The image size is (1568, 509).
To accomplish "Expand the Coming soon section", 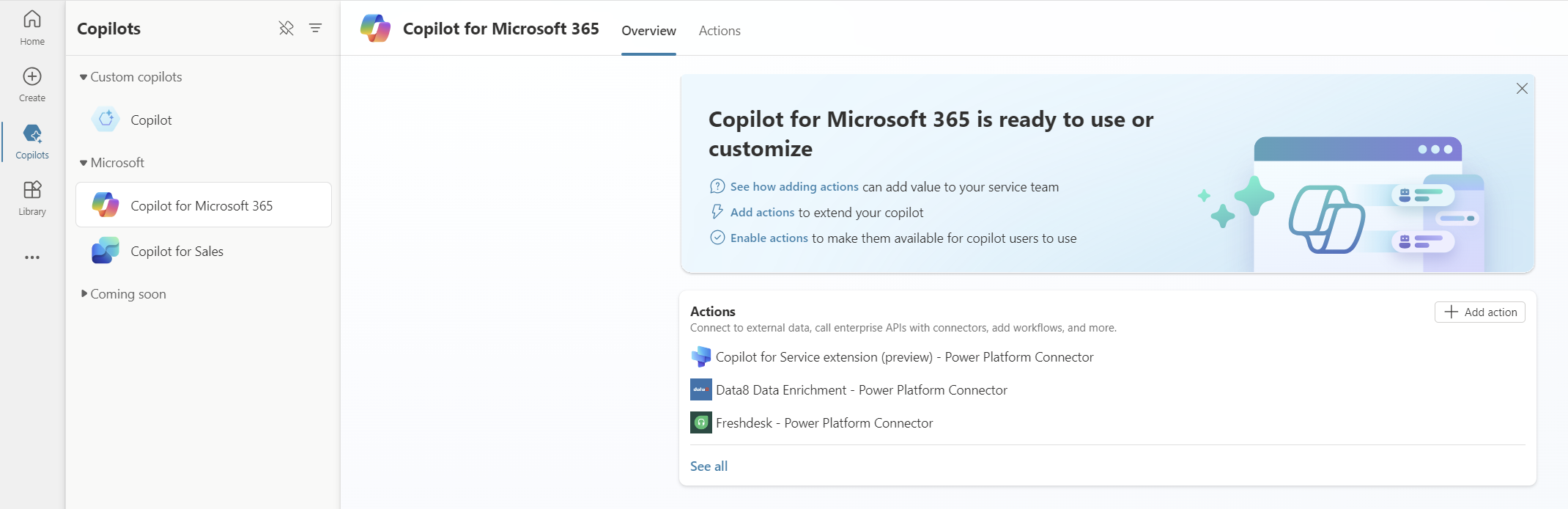I will tap(84, 294).
